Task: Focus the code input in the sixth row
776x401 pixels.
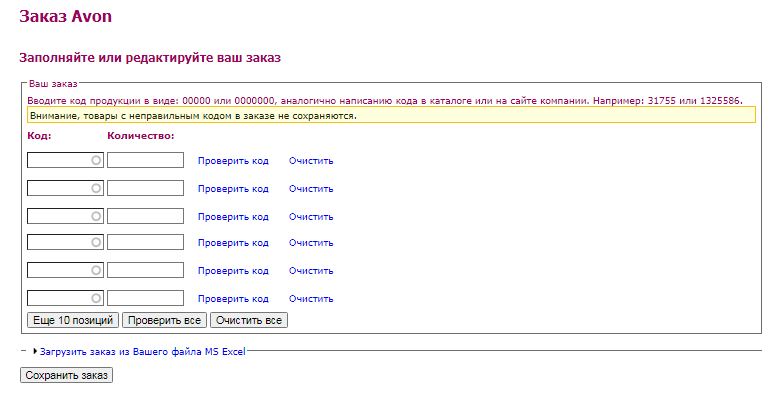Action: coord(65,298)
